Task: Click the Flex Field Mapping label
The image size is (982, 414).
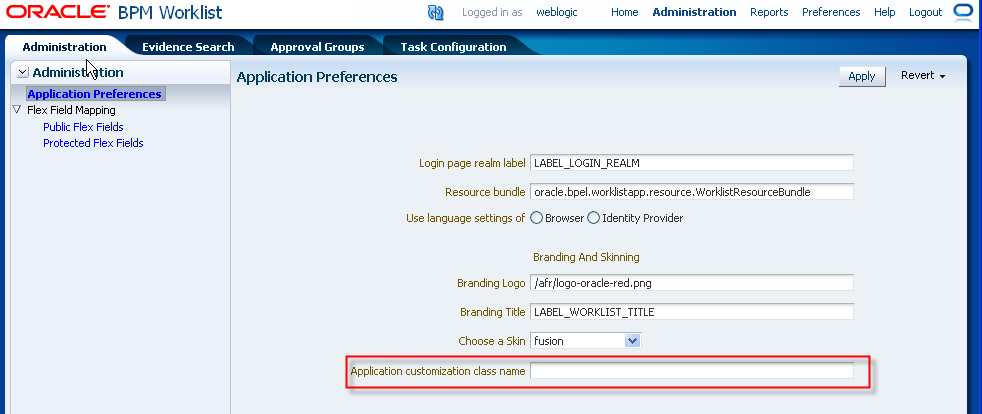Action: pyautogui.click(x=71, y=110)
